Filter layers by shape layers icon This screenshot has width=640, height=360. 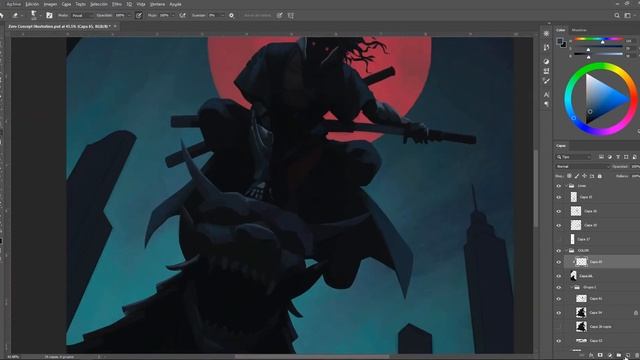(x=626, y=157)
